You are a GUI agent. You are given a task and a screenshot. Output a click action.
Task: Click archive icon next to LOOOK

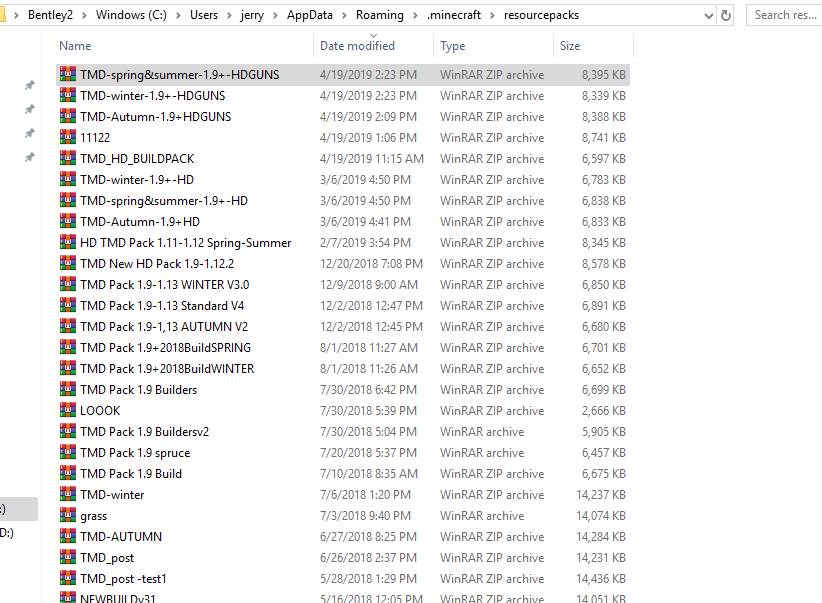coord(68,410)
